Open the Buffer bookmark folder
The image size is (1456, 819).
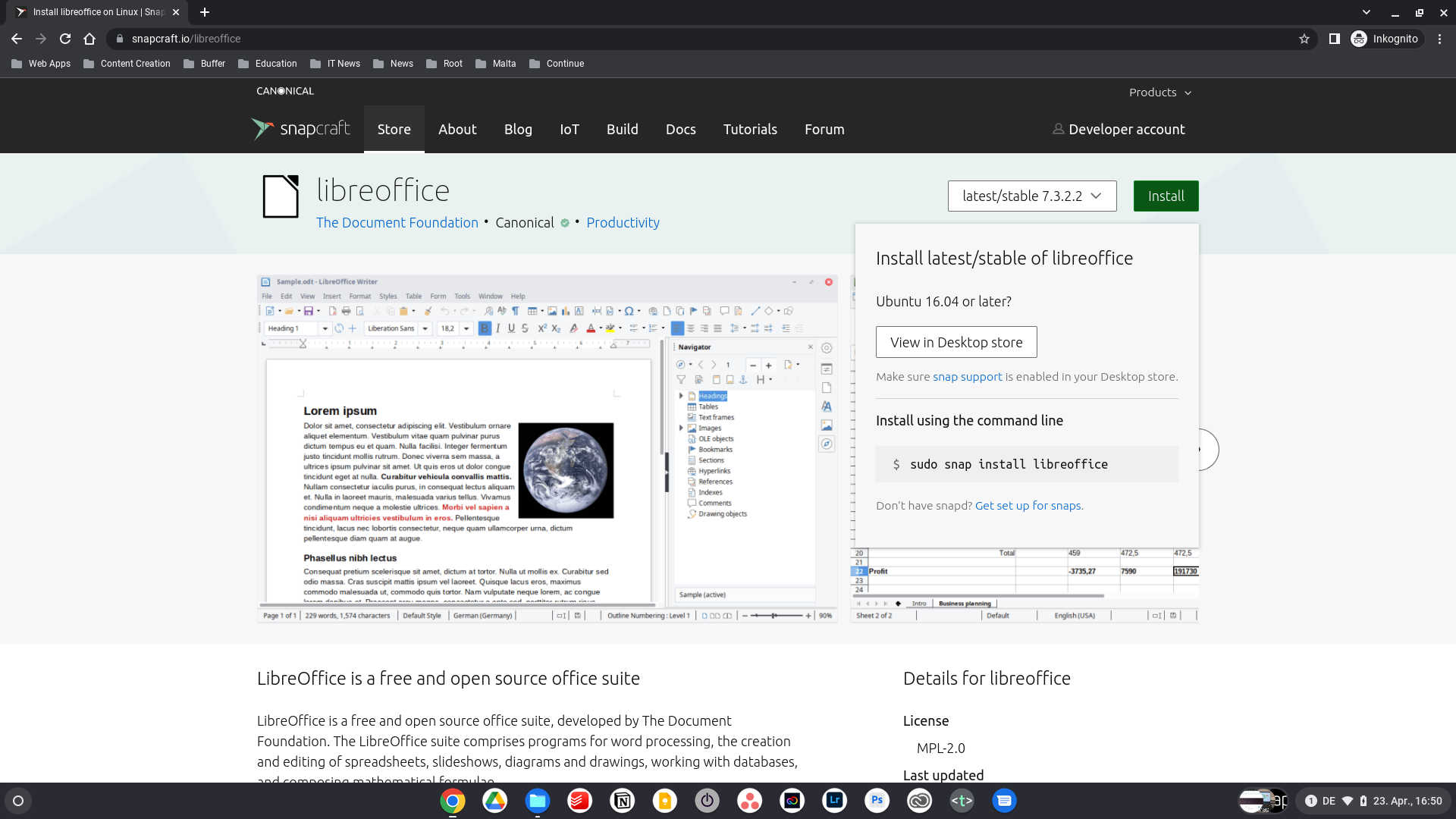point(204,64)
